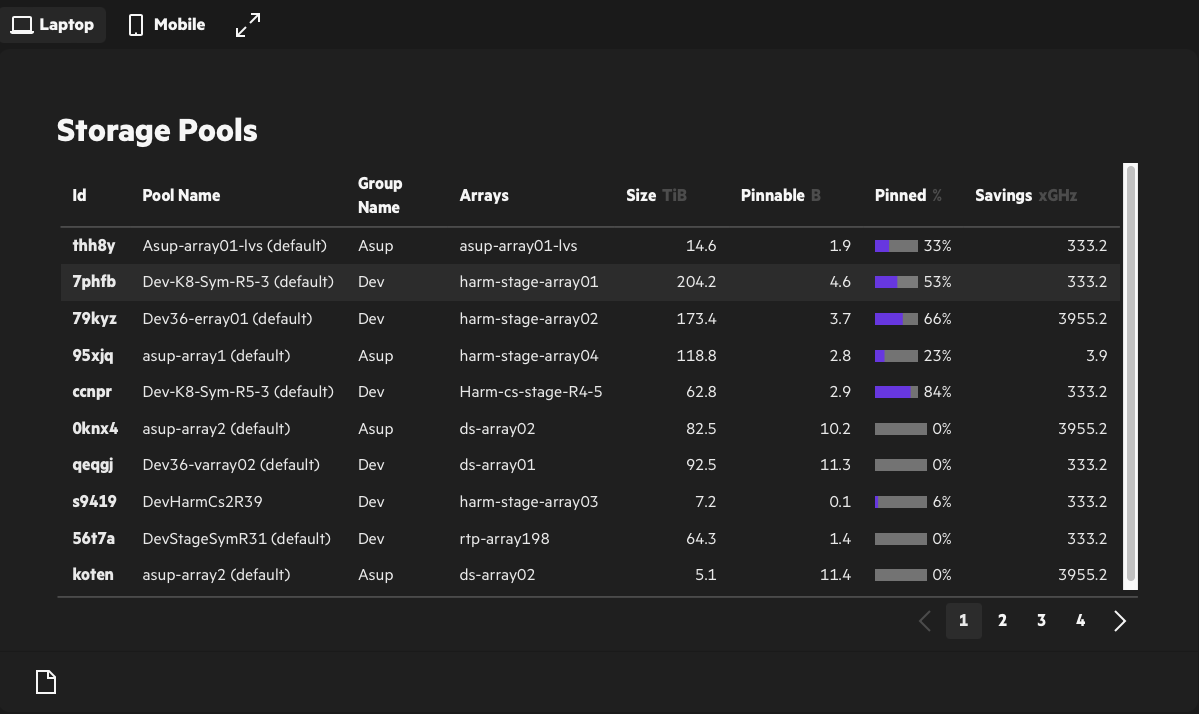Screen dimensions: 1199x714
Task: Click pool name Asup-array01-lvs (default)
Action: [235, 245]
